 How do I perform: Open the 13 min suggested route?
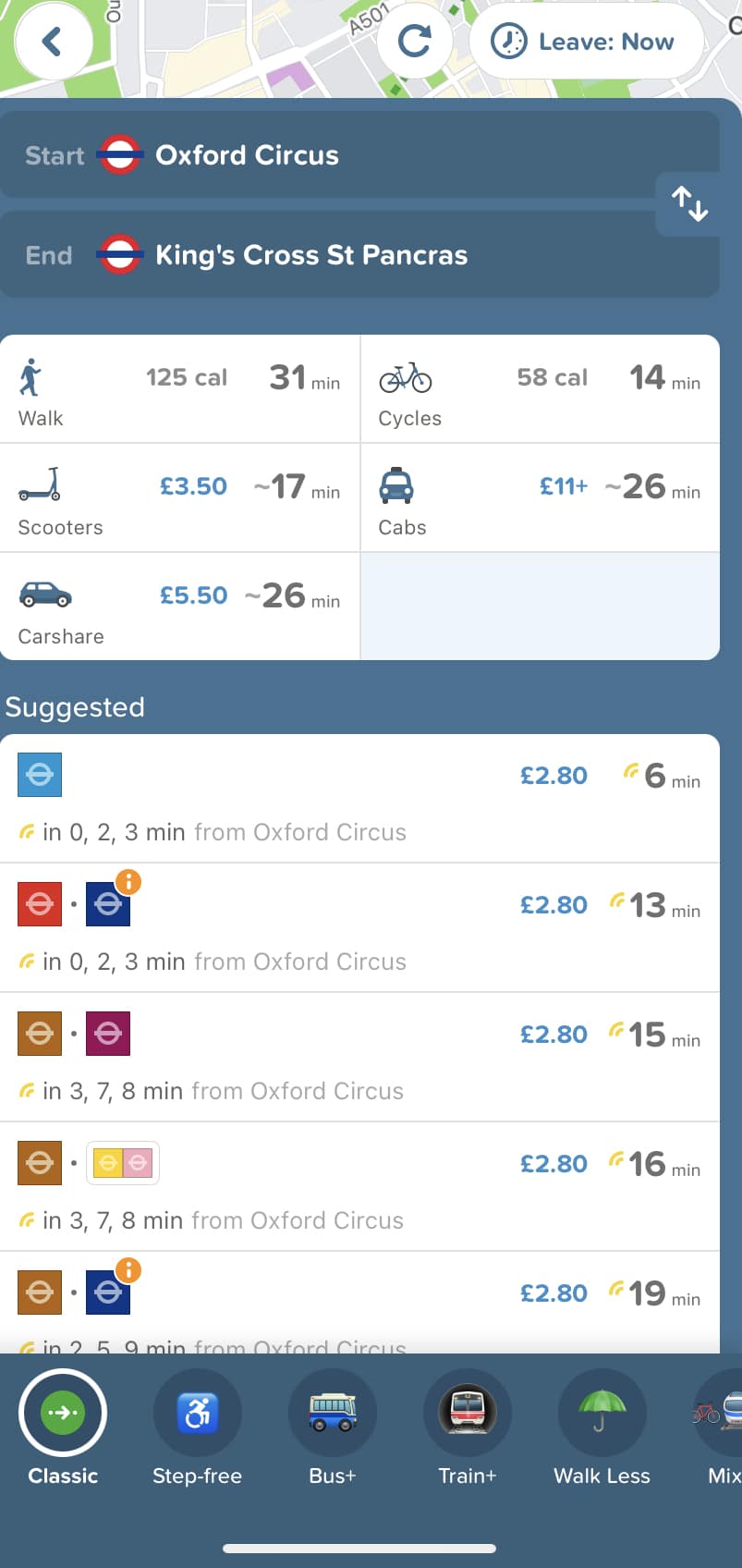click(x=359, y=928)
